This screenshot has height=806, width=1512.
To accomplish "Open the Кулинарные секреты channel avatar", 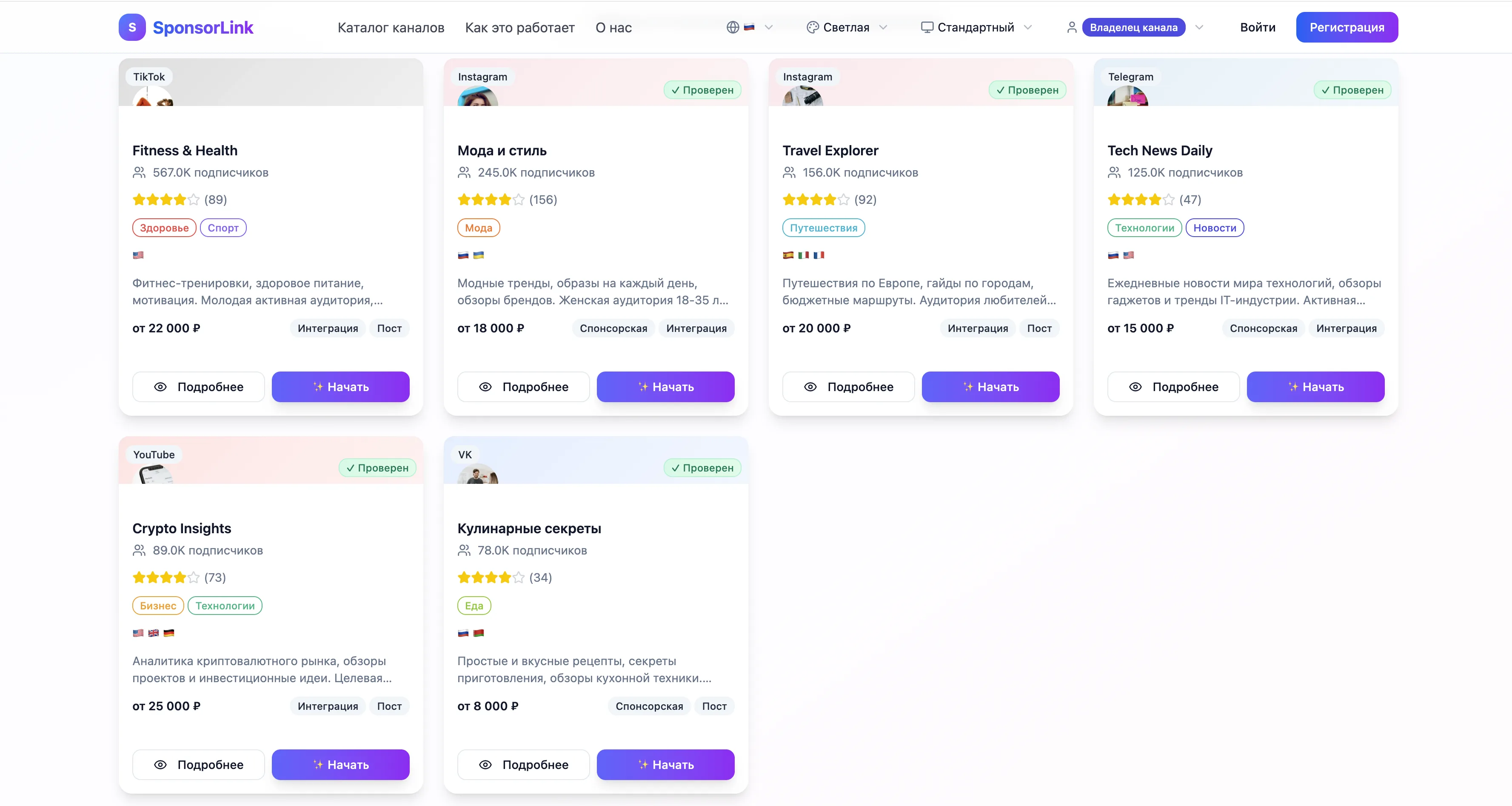I will (x=477, y=474).
